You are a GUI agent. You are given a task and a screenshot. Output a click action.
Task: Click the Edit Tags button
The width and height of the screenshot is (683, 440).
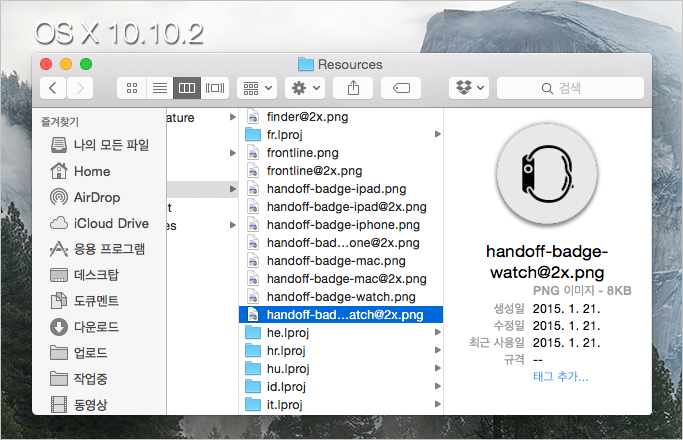401,88
